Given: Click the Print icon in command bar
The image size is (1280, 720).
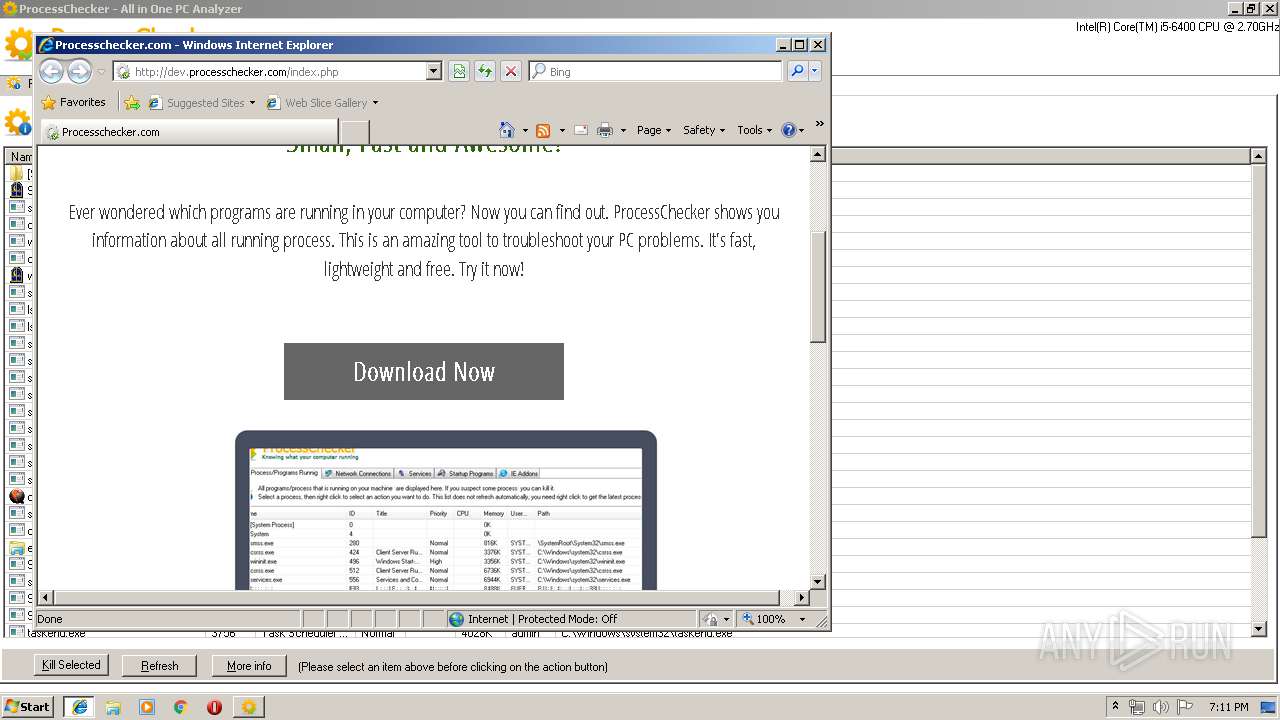Looking at the screenshot, I should tap(605, 130).
